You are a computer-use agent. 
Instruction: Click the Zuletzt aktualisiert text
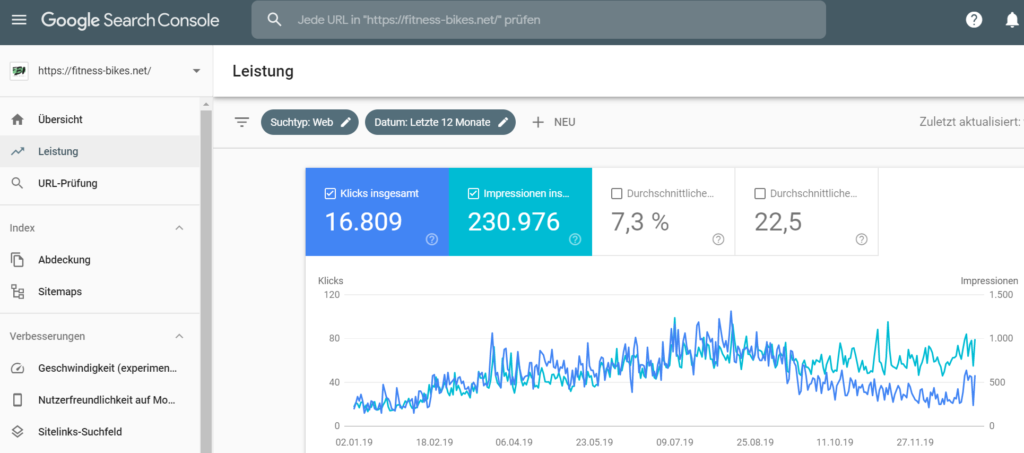tap(969, 122)
